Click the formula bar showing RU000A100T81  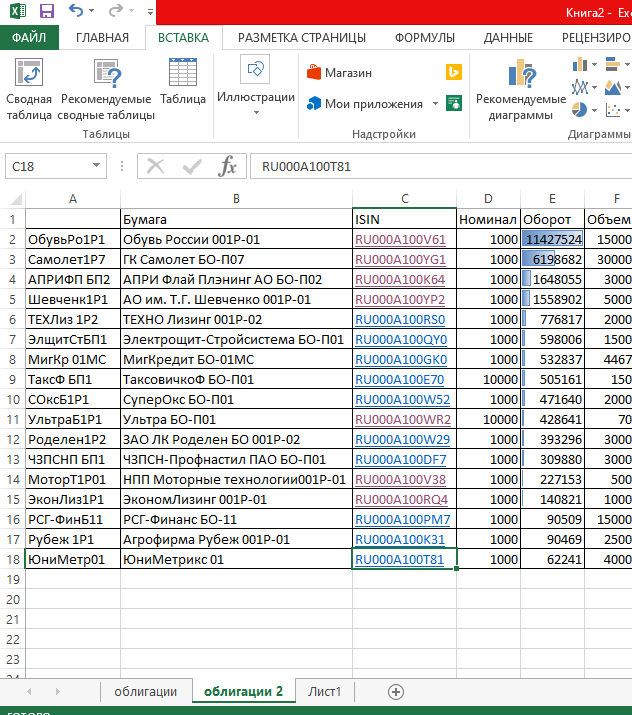[440, 166]
